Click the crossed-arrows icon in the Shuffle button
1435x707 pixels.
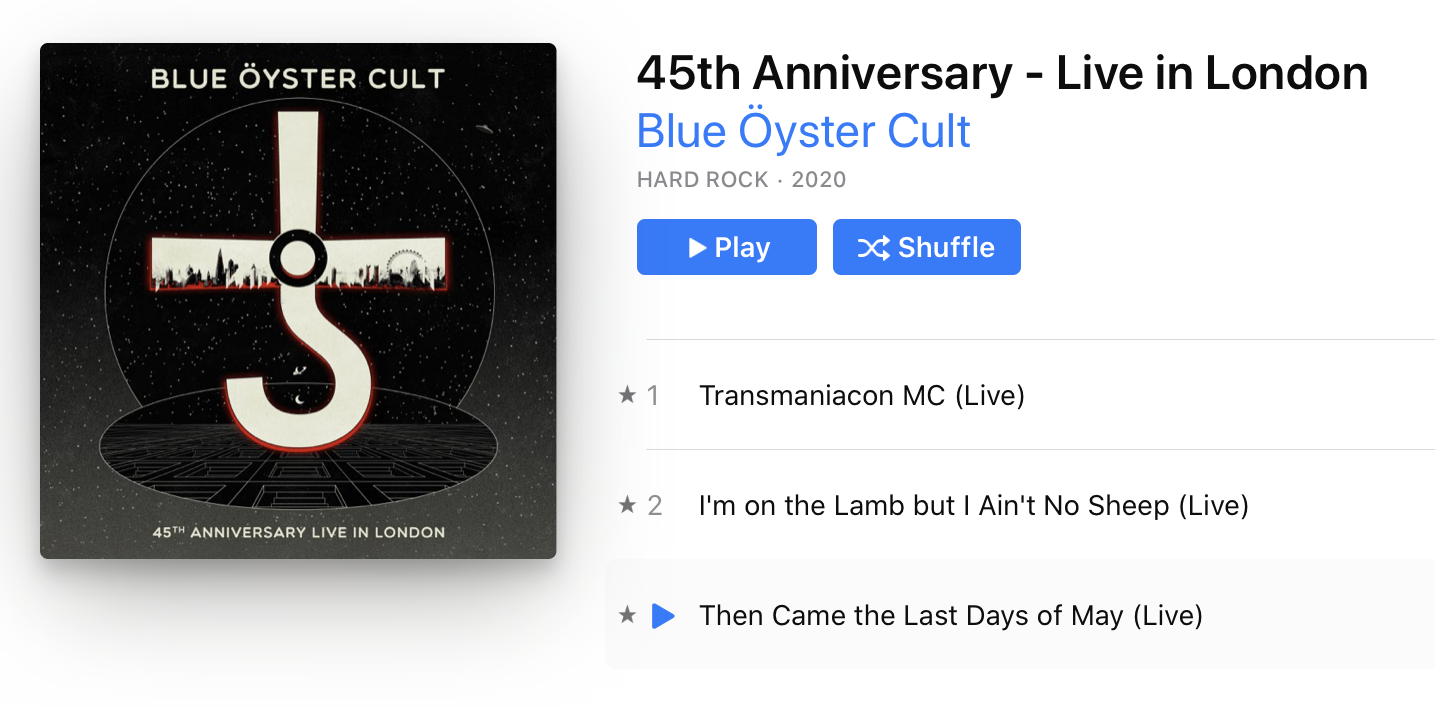[x=874, y=247]
